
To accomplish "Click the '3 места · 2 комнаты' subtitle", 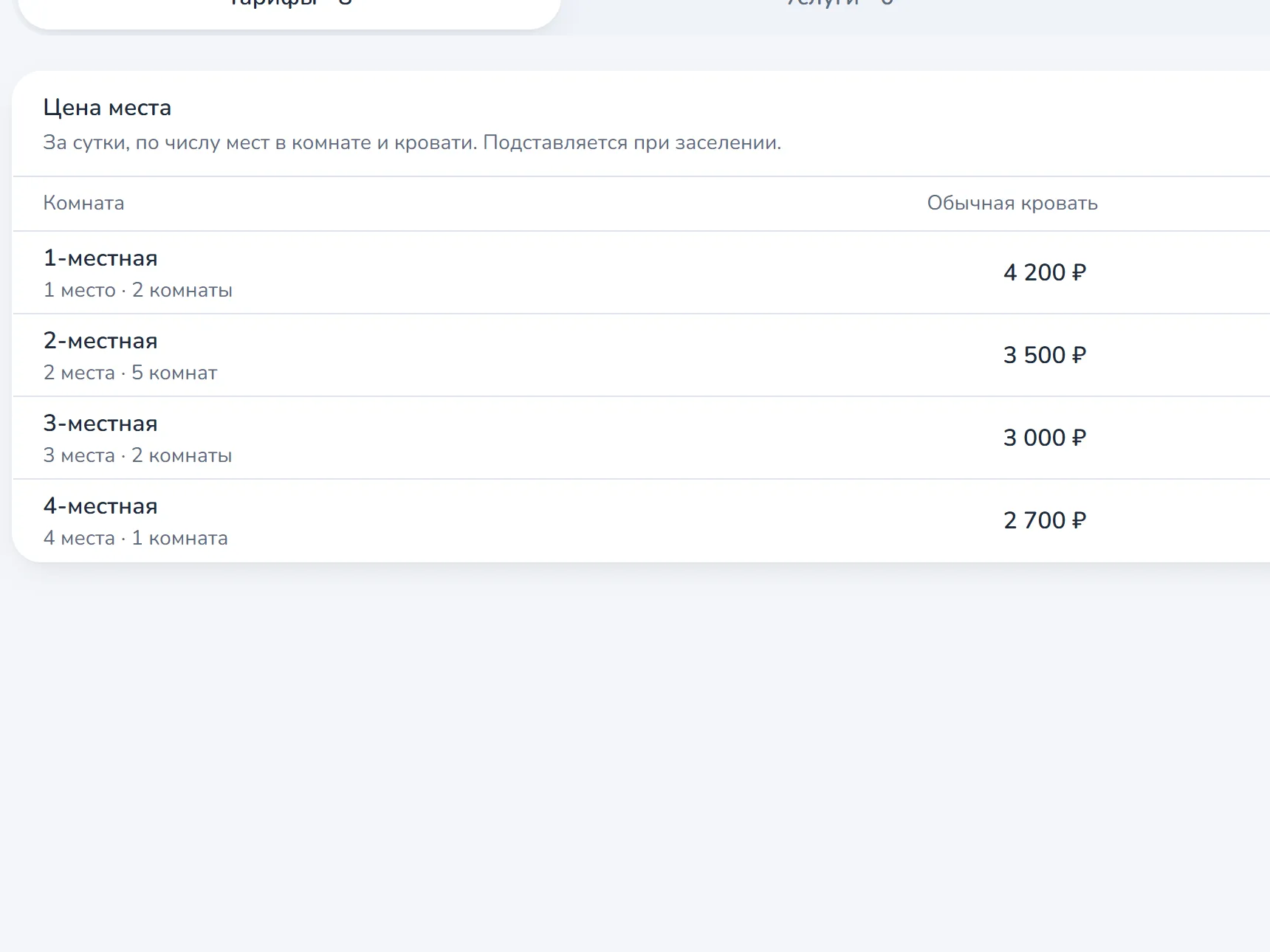I will pos(137,455).
